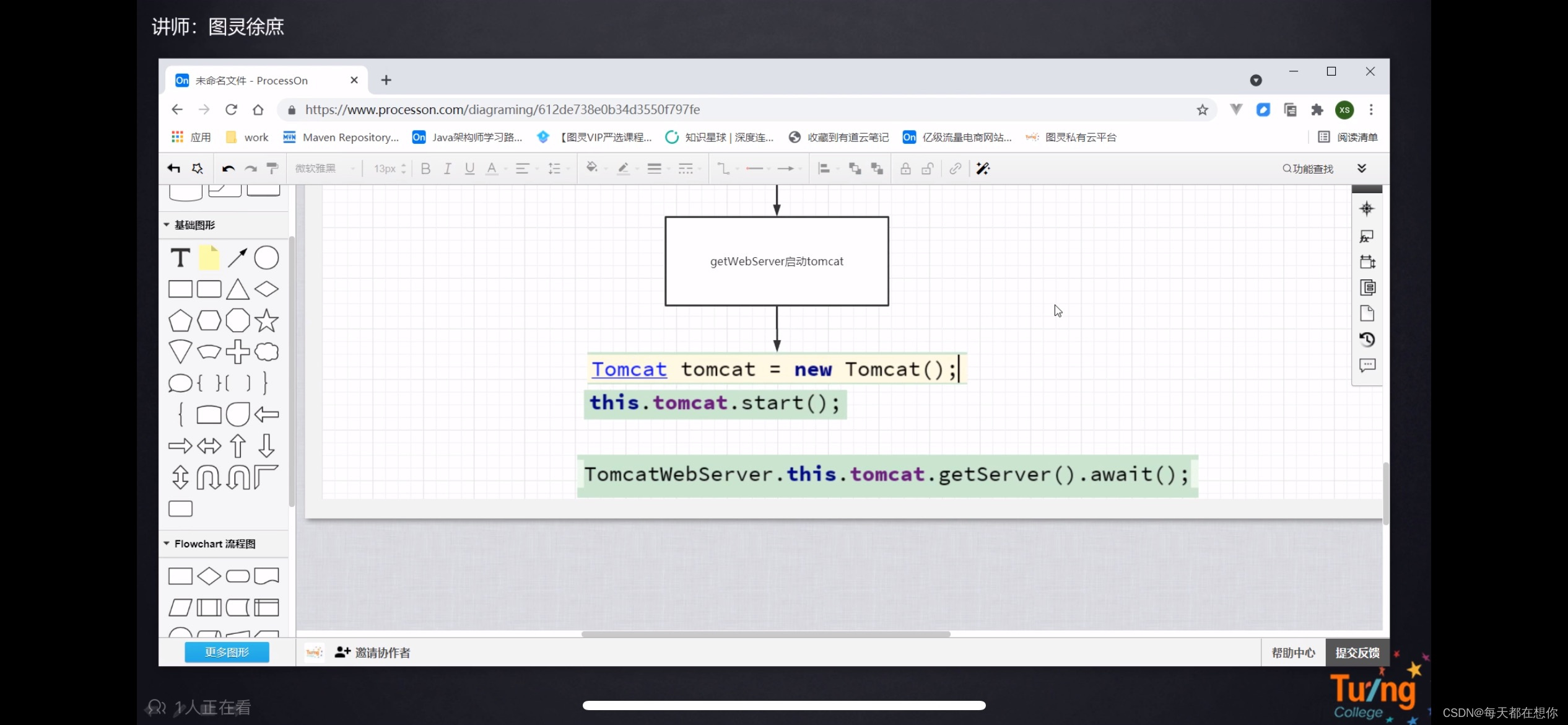Viewport: 1568px width, 725px height.
Task: Toggle underline formatting in toolbar
Action: [468, 168]
